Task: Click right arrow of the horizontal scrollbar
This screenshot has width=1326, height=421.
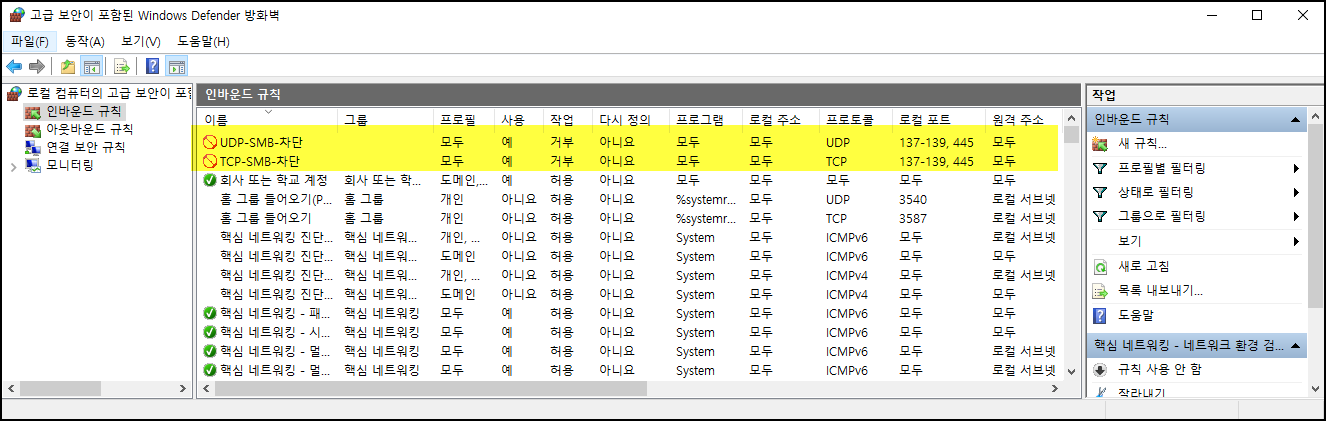Action: tap(1053, 388)
